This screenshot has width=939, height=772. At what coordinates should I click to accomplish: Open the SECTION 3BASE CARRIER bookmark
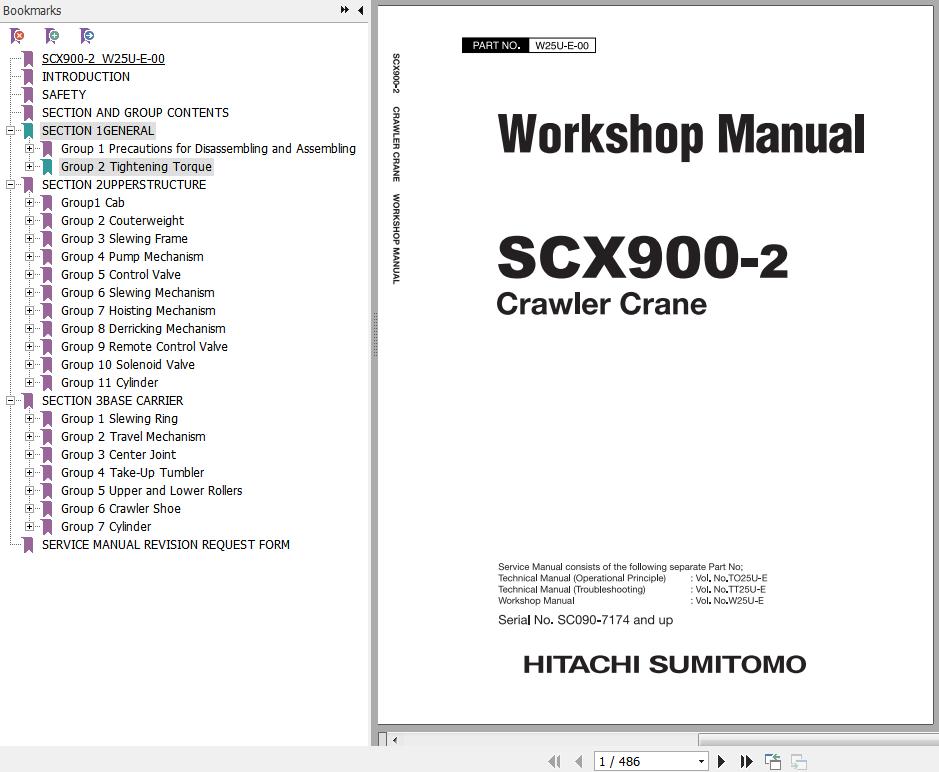pos(113,401)
